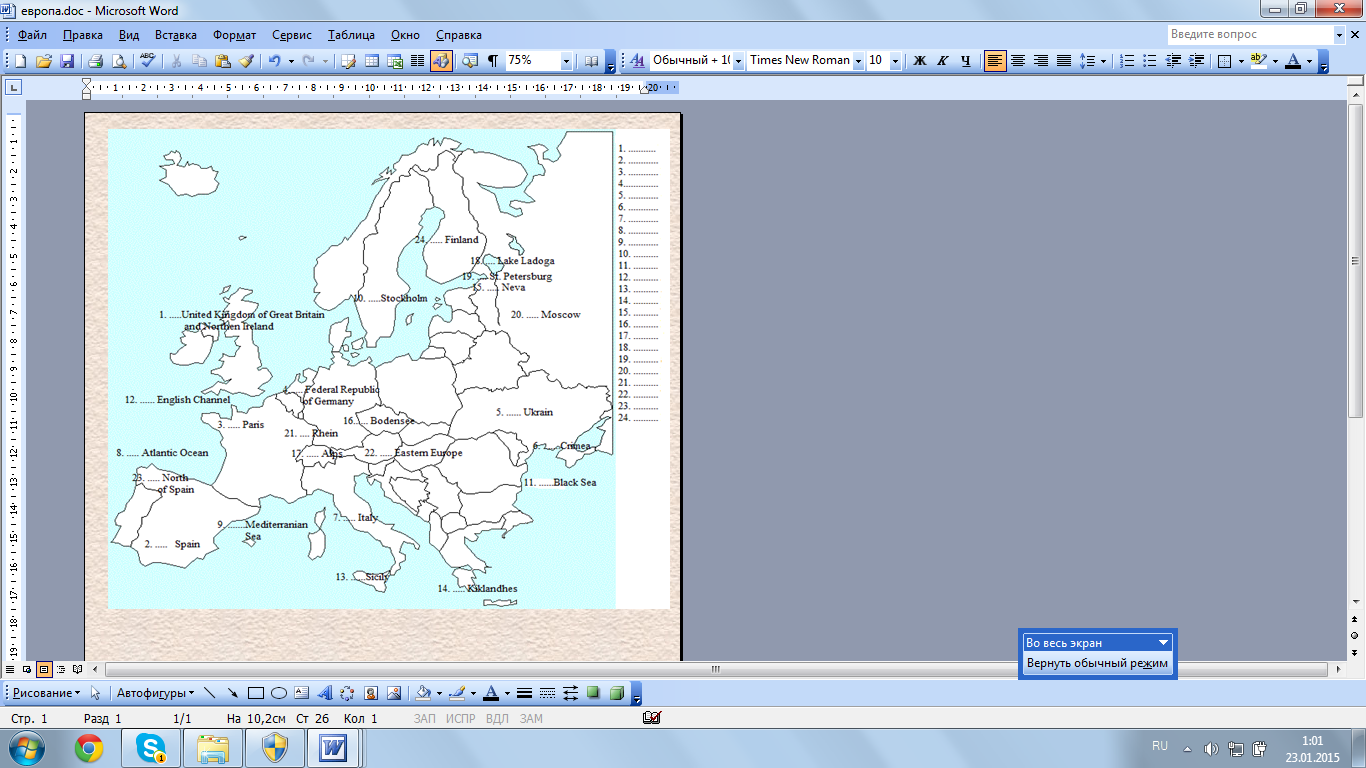Choose the Select Objects pointer tool
Screen dimensions: 1366x768
click(96, 692)
